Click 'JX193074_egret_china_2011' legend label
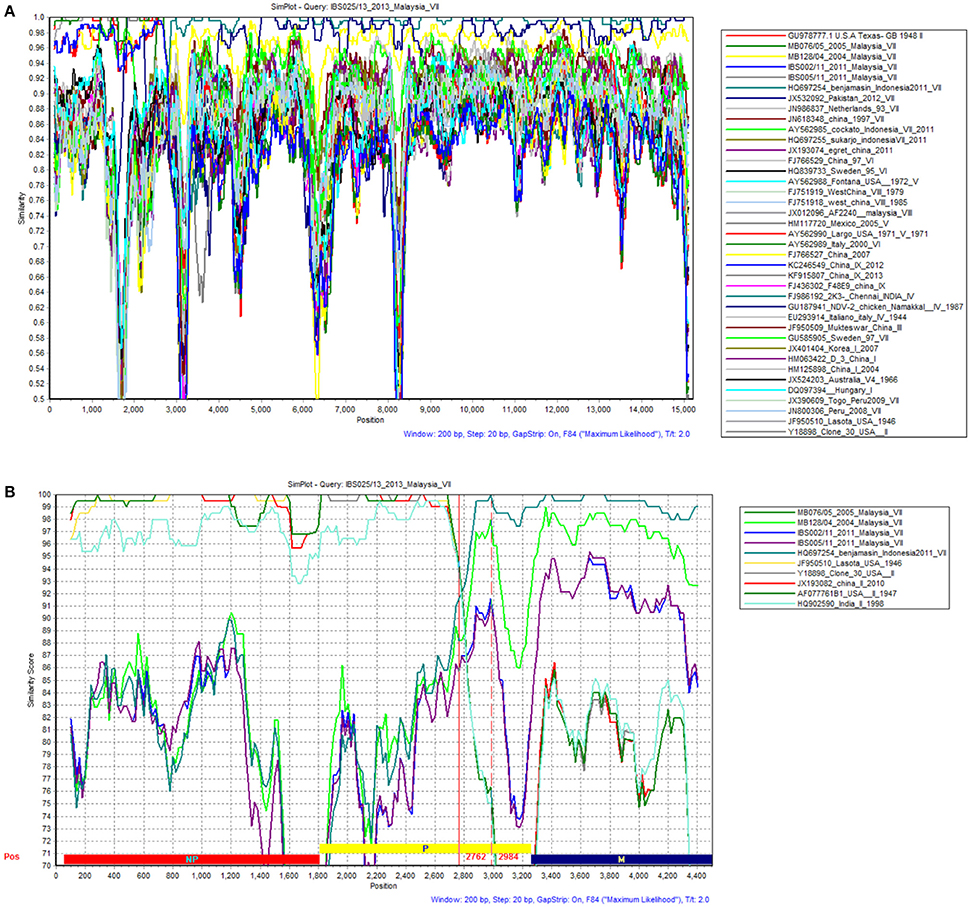Image resolution: width=970 pixels, height=907 pixels. pos(840,150)
